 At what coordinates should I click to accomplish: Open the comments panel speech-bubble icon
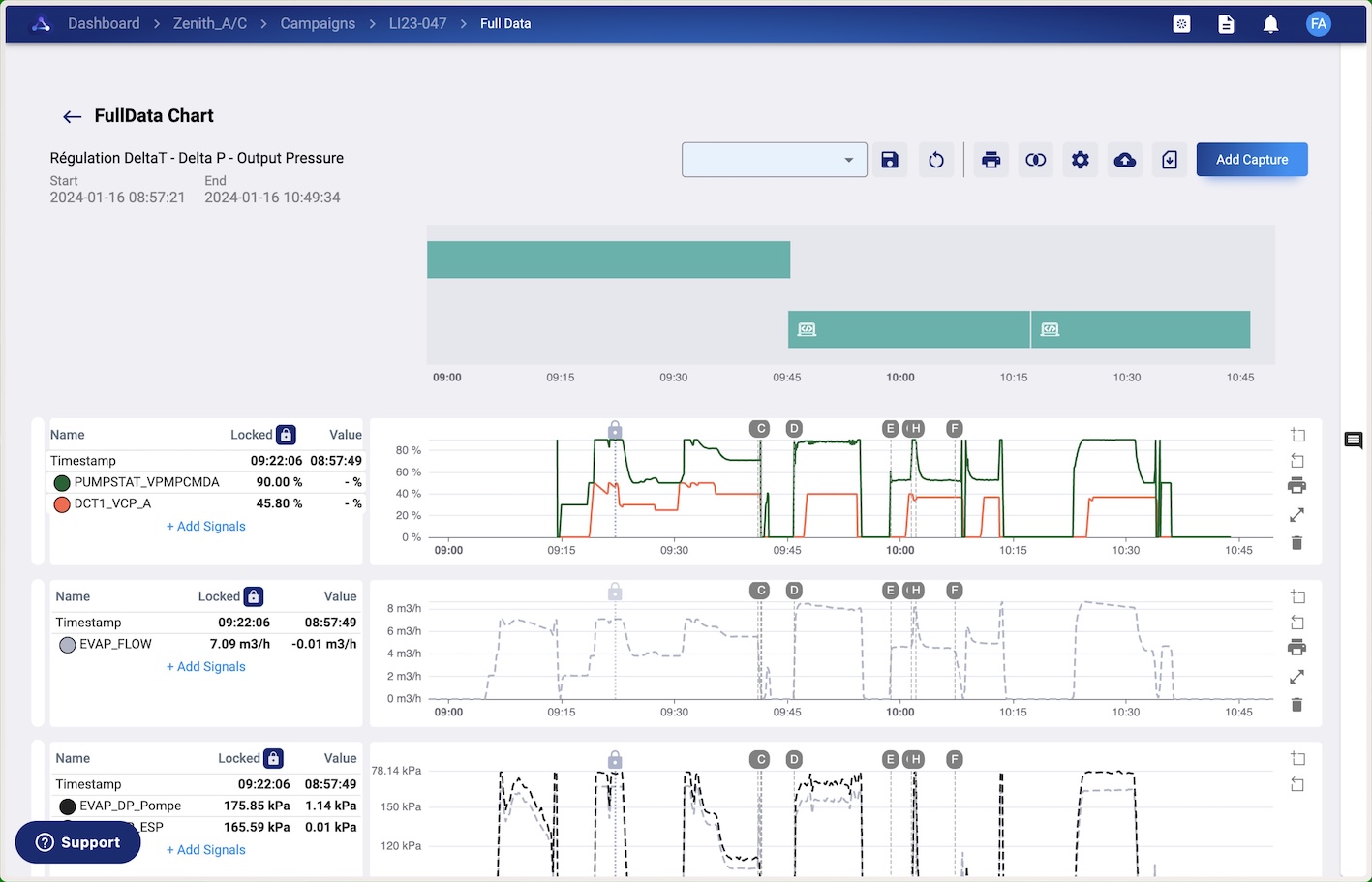coord(1354,441)
